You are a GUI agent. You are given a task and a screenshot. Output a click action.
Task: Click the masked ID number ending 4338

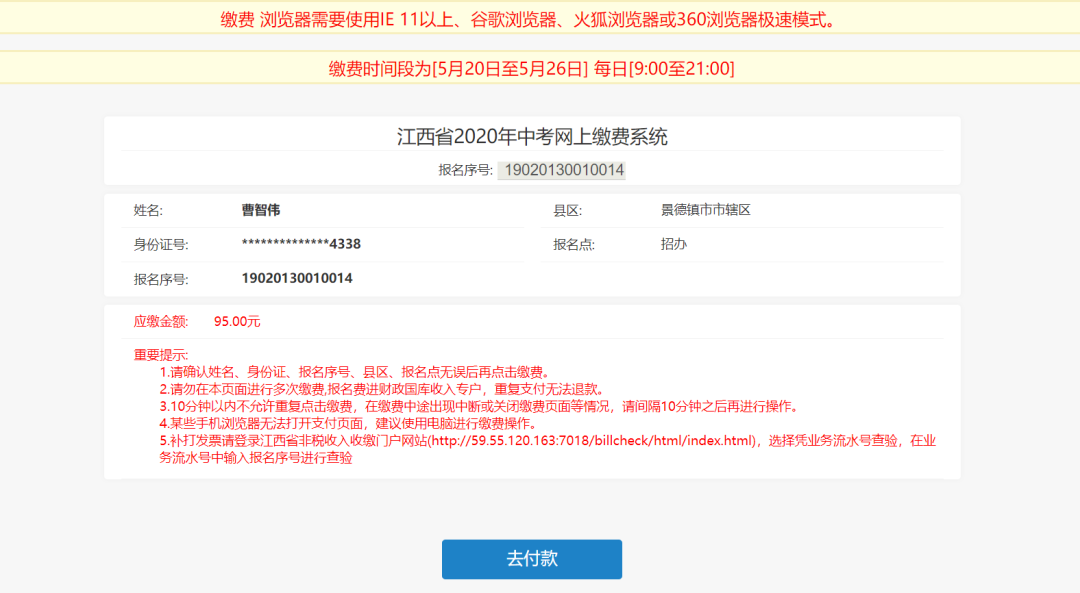click(301, 244)
